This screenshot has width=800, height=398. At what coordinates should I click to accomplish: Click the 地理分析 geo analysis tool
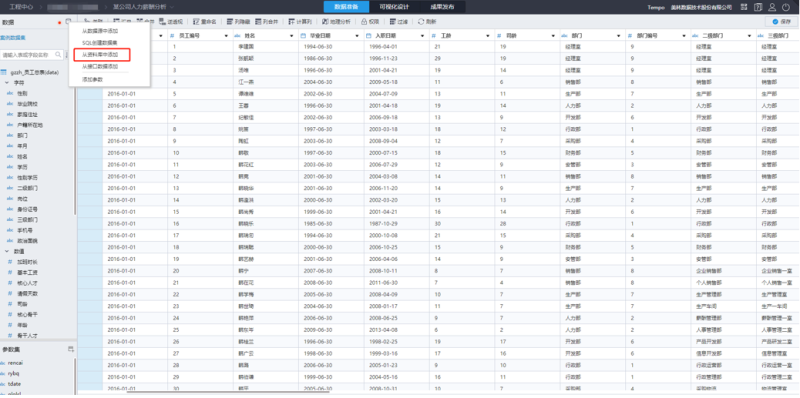pyautogui.click(x=336, y=22)
